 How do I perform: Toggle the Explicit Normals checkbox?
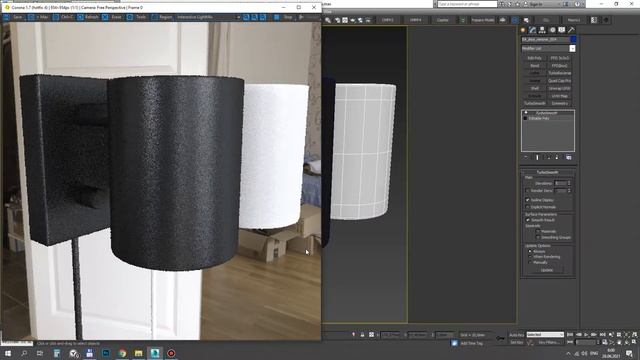pos(527,207)
